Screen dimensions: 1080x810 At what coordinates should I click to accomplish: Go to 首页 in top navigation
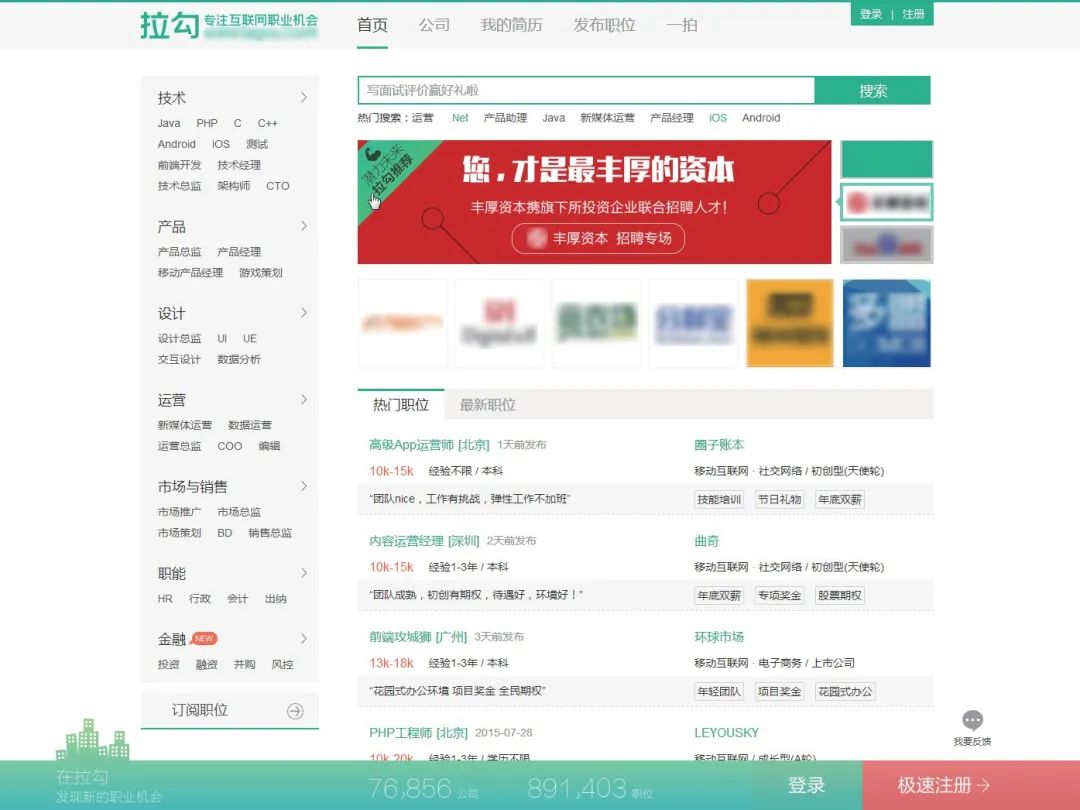372,25
